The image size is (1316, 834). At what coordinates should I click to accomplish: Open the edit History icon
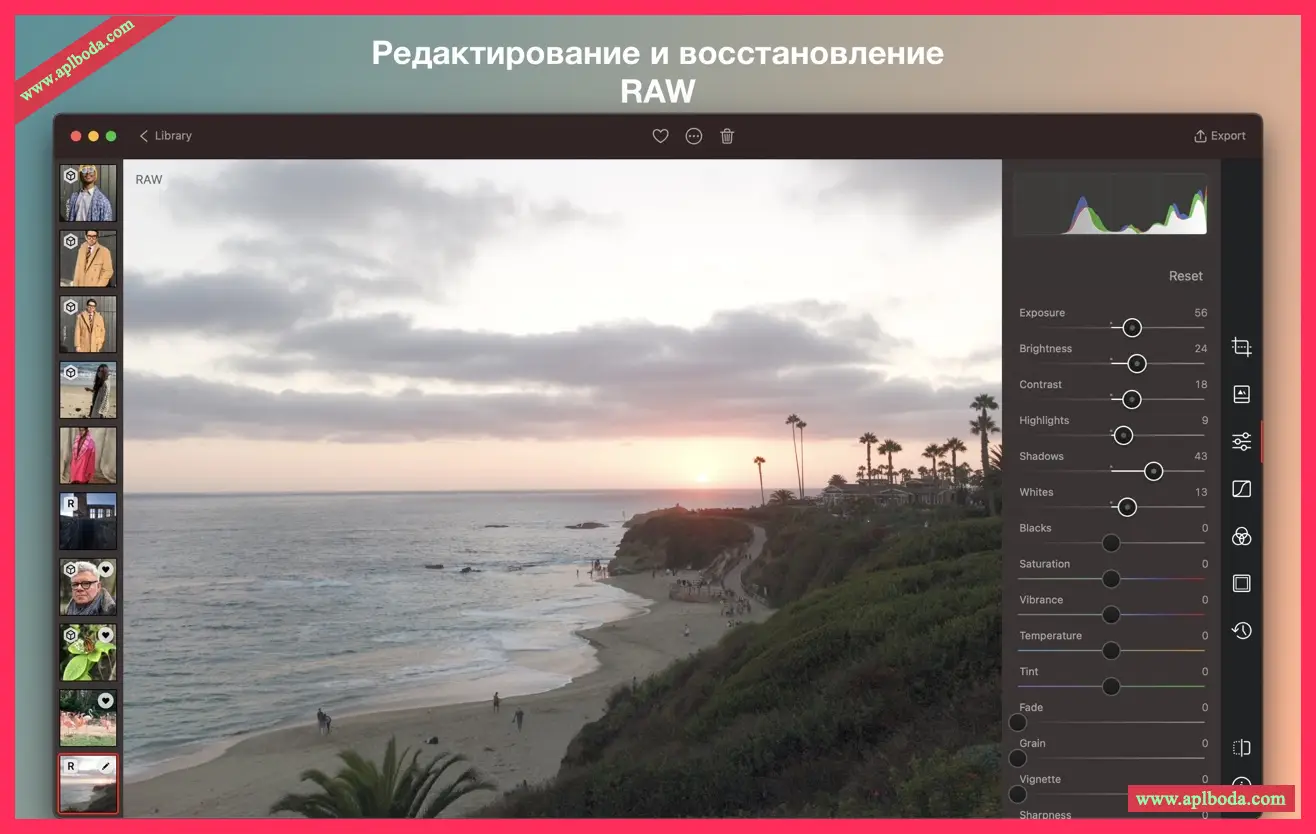click(x=1241, y=630)
